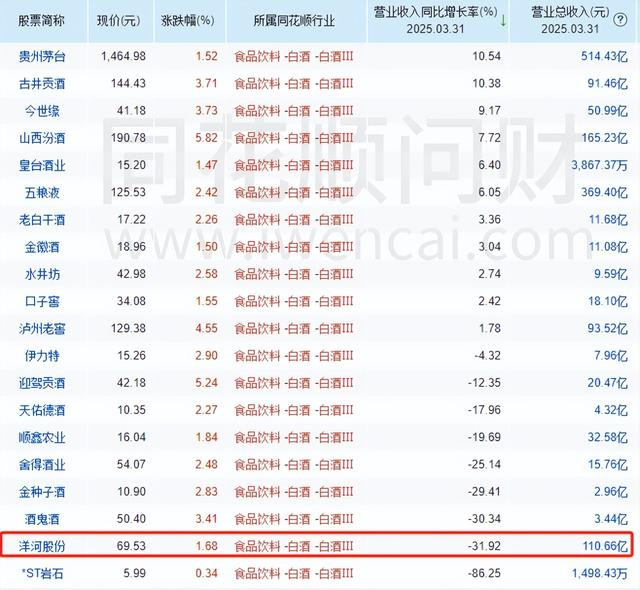The width and height of the screenshot is (640, 590).
Task: Click 所属同花顺行业 column header
Action: [x=294, y=20]
